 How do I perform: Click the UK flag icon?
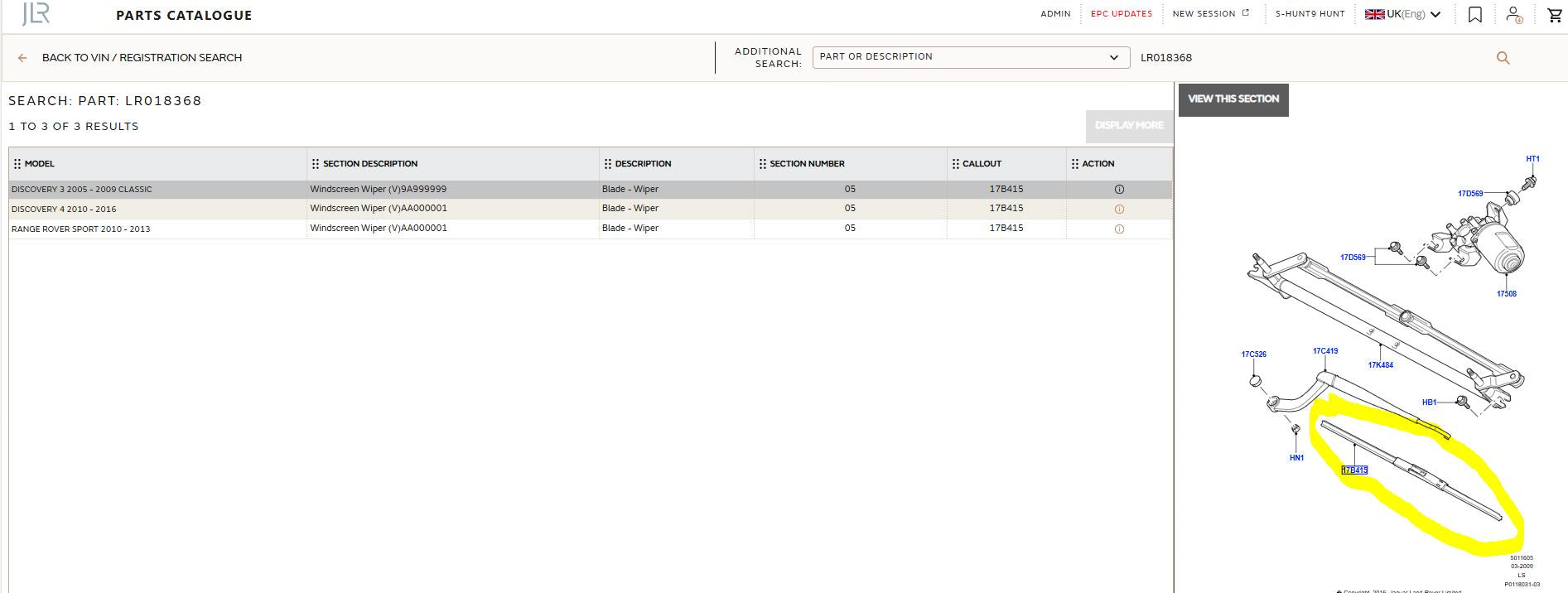(1375, 14)
